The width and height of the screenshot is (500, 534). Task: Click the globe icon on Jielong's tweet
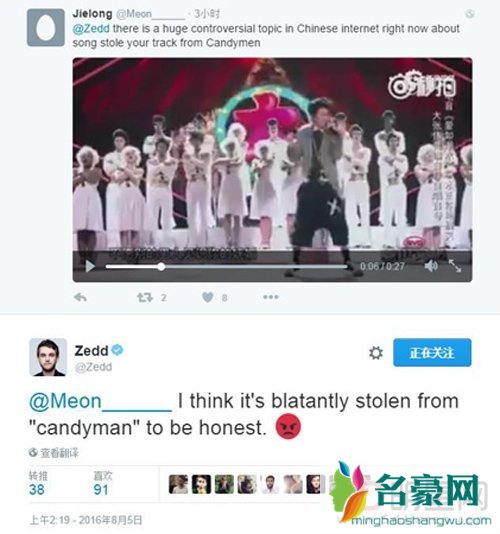click(x=470, y=14)
